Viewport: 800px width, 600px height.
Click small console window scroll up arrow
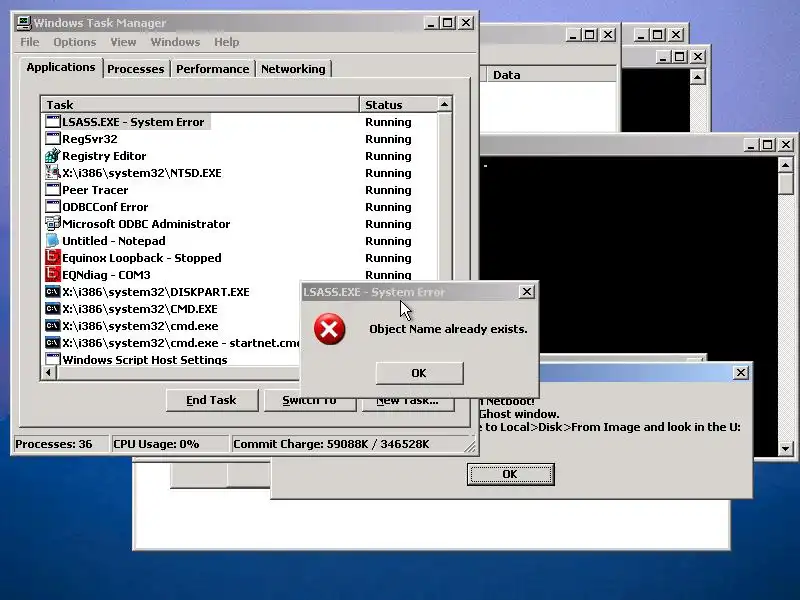(x=697, y=77)
